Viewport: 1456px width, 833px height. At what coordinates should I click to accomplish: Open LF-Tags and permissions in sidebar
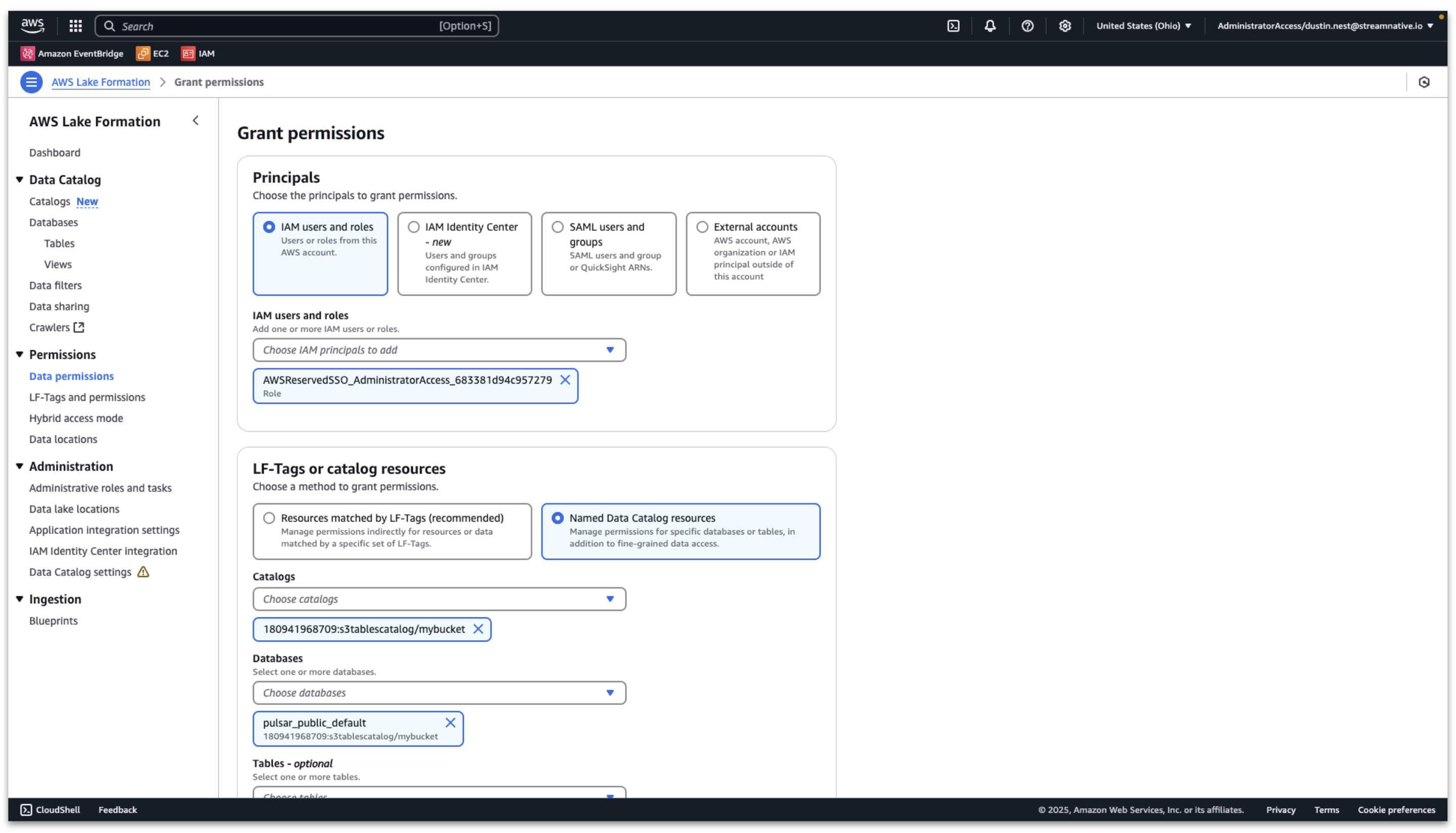pyautogui.click(x=87, y=397)
